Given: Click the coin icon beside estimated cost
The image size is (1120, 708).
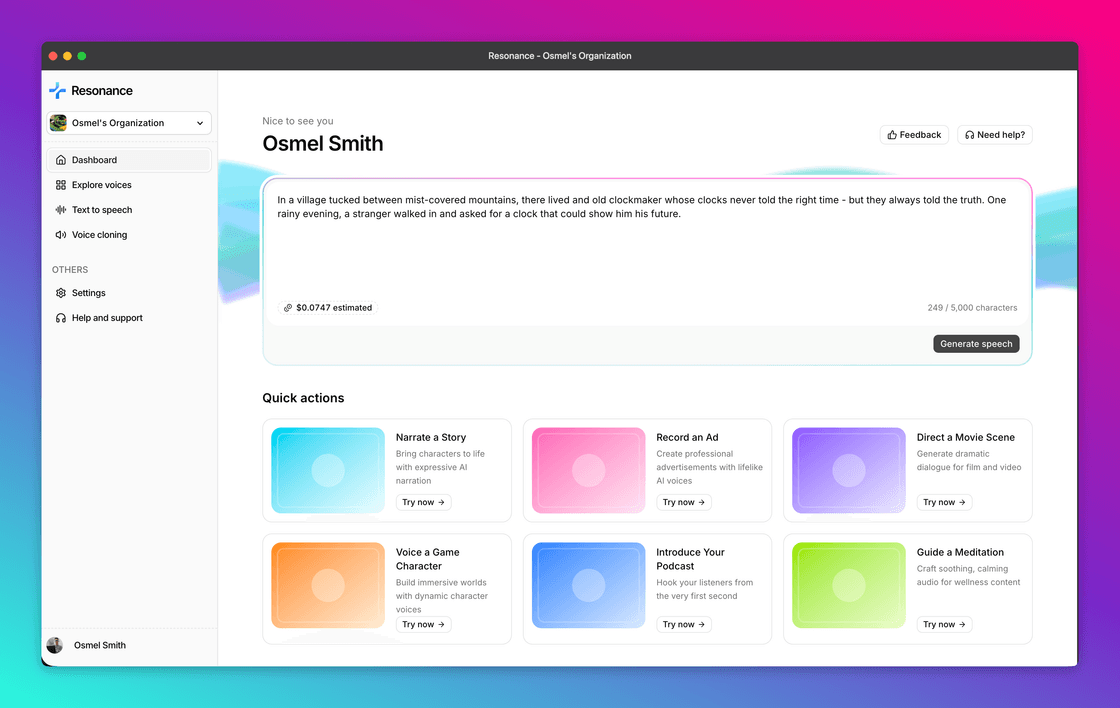Looking at the screenshot, I should (288, 308).
